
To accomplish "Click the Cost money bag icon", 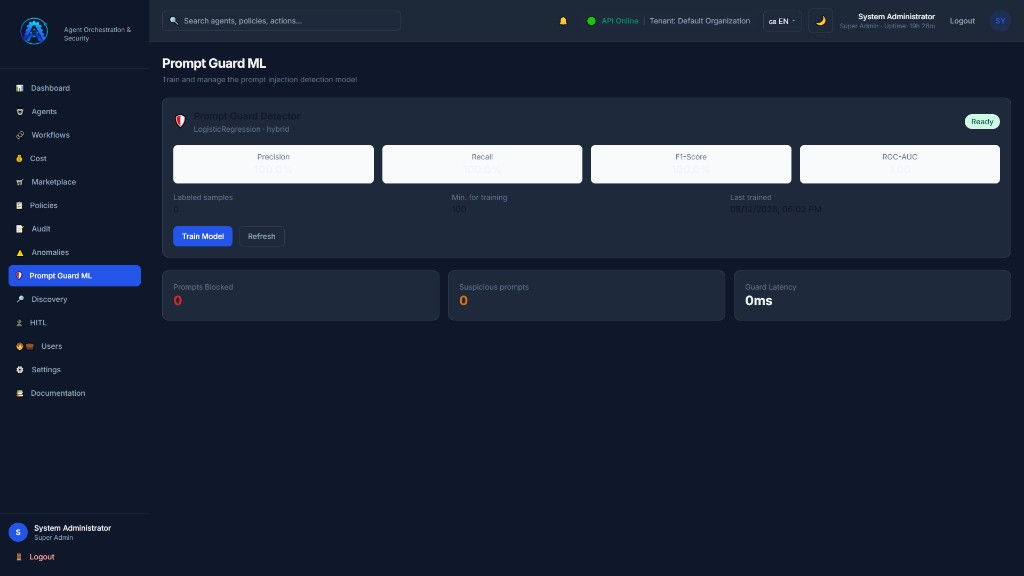I will 19,159.
